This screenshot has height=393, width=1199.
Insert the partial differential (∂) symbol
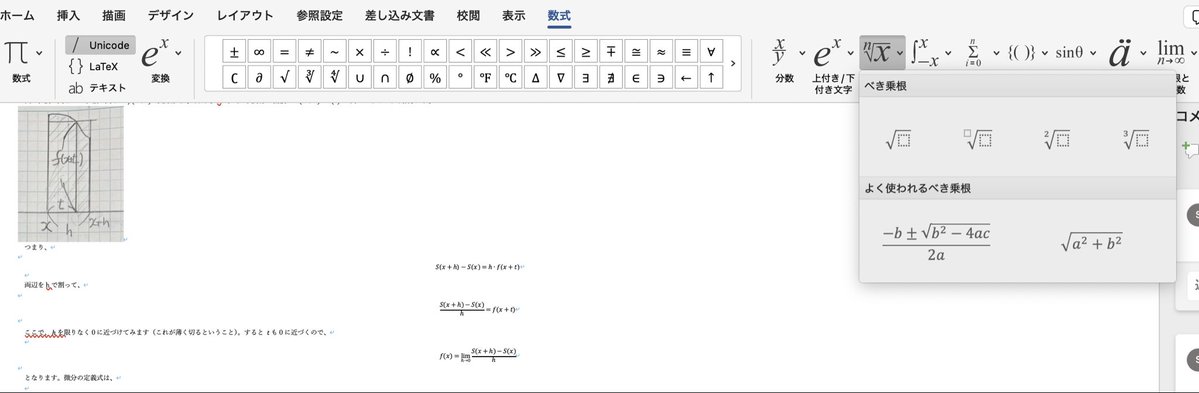pyautogui.click(x=259, y=77)
